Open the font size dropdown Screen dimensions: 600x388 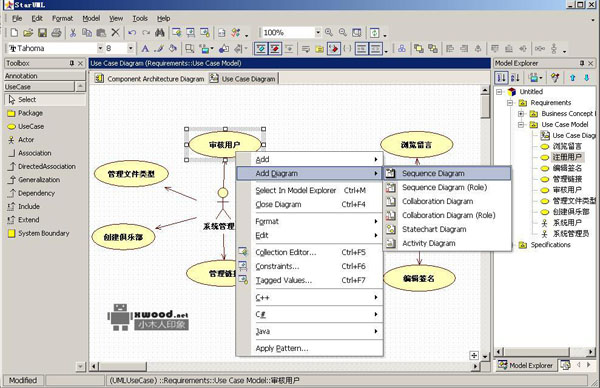[130, 48]
